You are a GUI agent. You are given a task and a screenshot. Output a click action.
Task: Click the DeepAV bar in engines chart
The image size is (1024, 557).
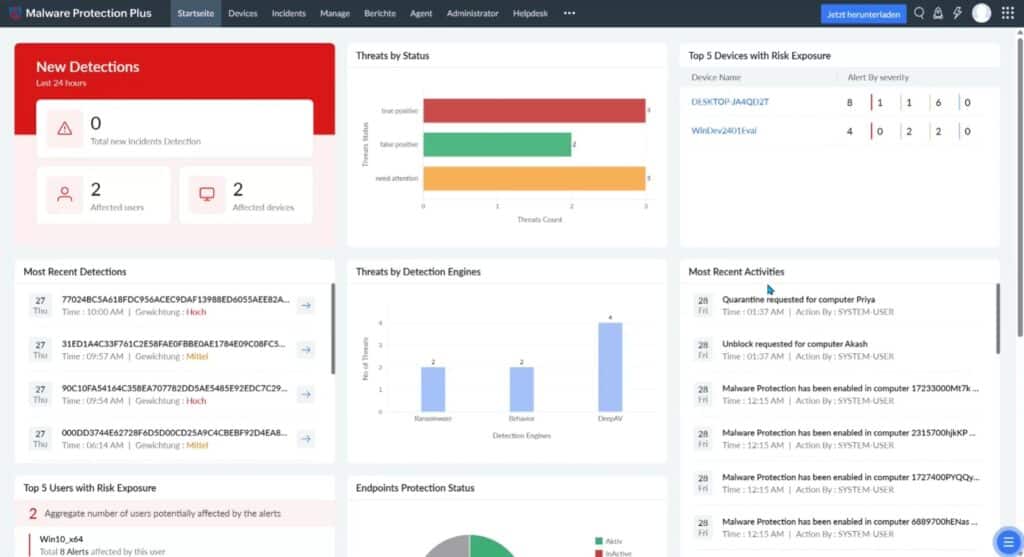[x=610, y=367]
